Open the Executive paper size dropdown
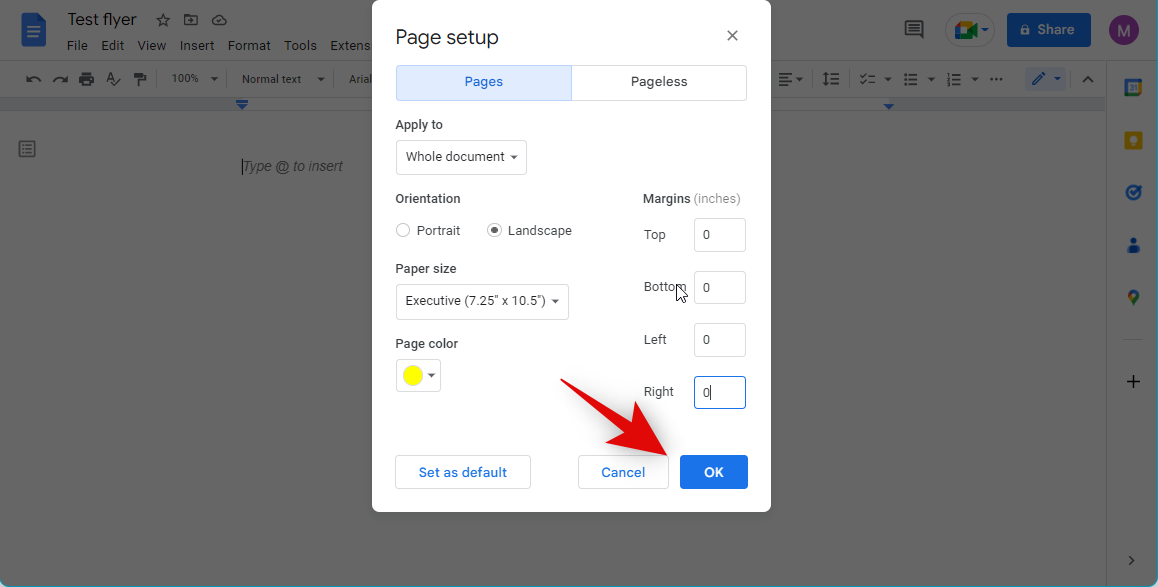This screenshot has width=1158, height=587. pyautogui.click(x=482, y=301)
